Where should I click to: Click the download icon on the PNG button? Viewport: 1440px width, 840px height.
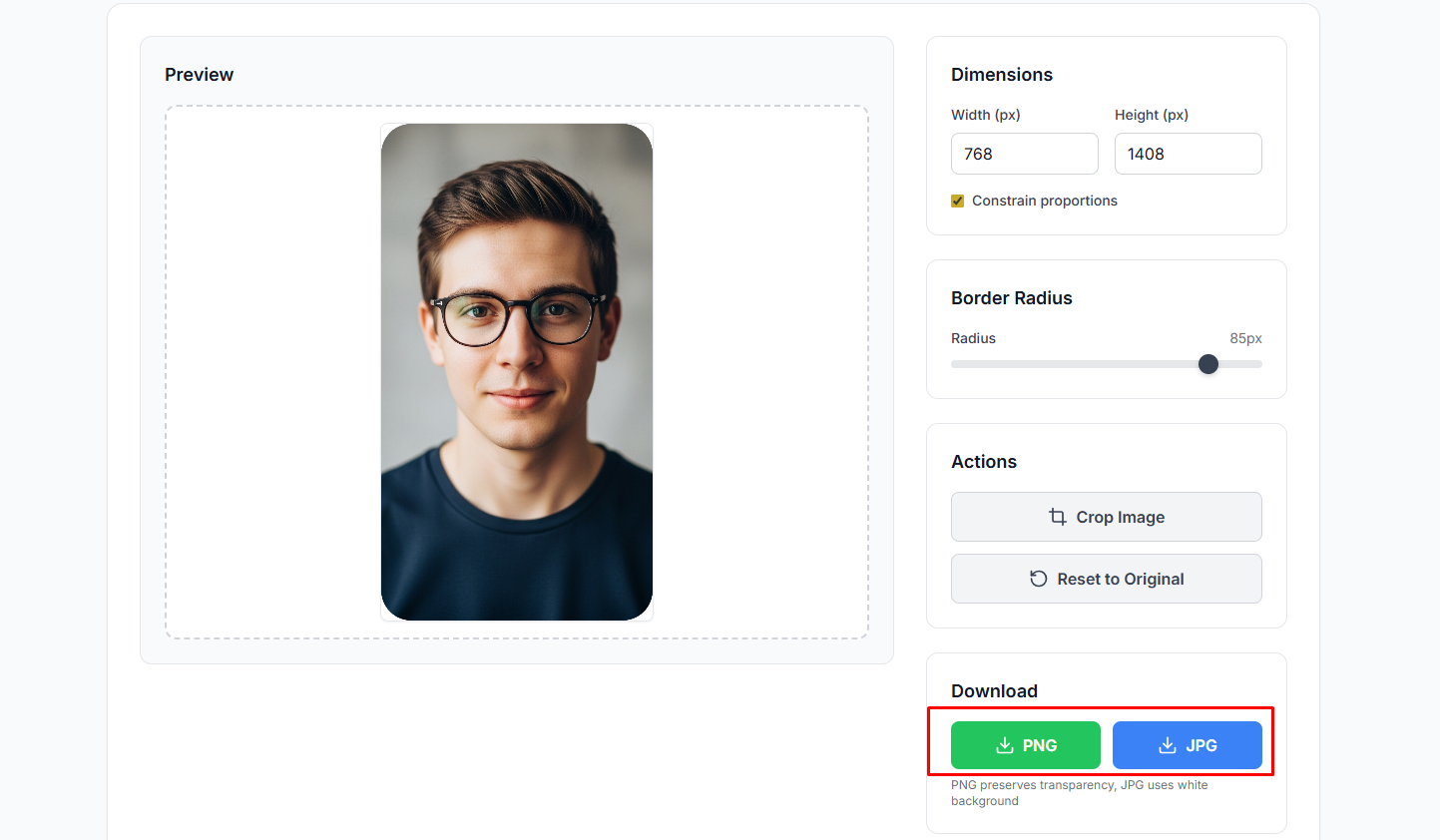point(1005,745)
